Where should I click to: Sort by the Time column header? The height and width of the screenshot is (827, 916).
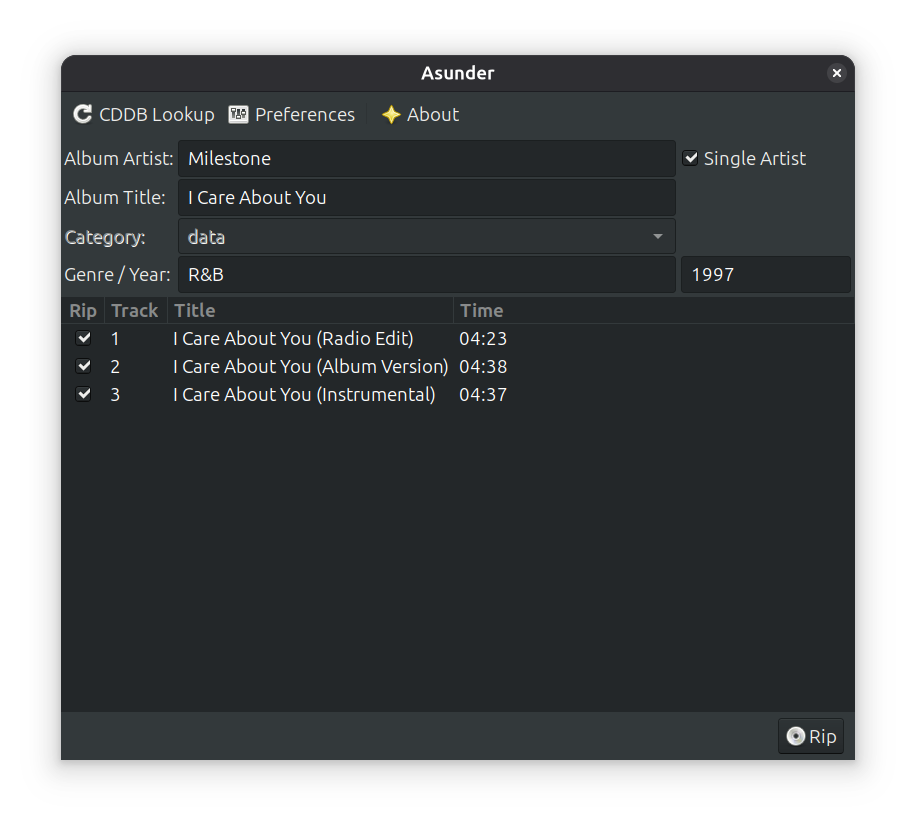tap(654, 310)
